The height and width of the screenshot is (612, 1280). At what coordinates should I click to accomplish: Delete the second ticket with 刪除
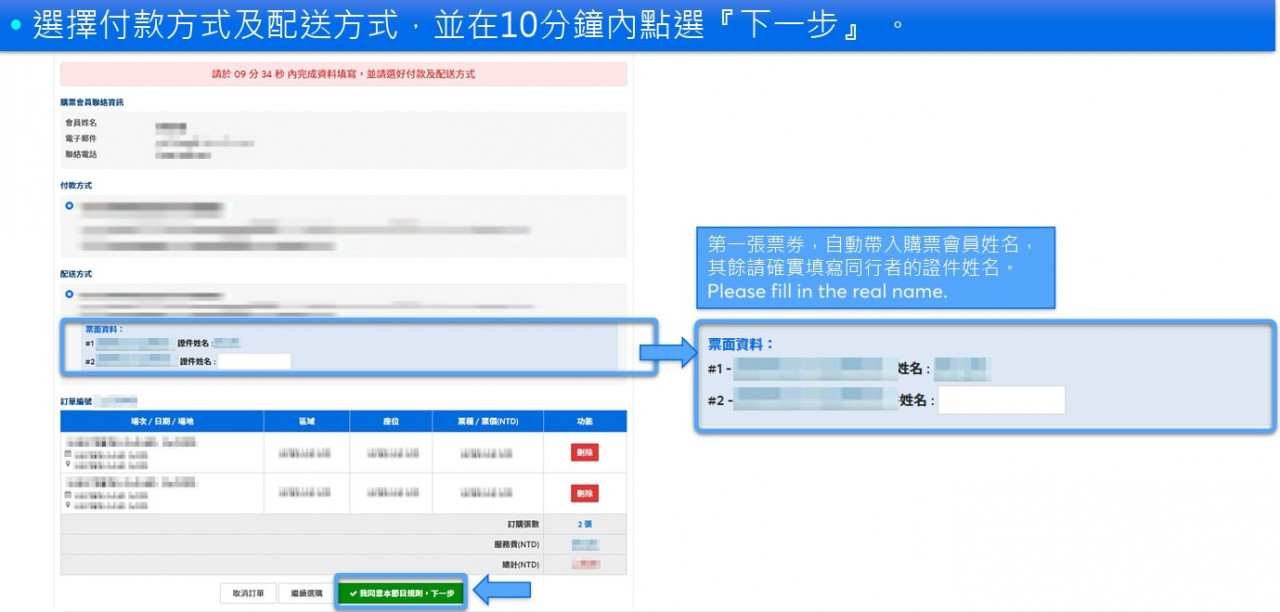point(584,494)
